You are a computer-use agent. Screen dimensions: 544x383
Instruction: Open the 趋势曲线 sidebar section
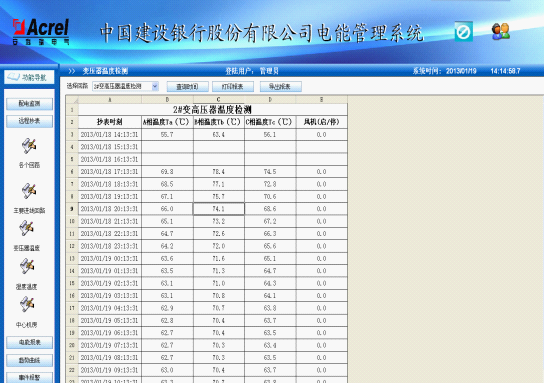click(x=29, y=360)
